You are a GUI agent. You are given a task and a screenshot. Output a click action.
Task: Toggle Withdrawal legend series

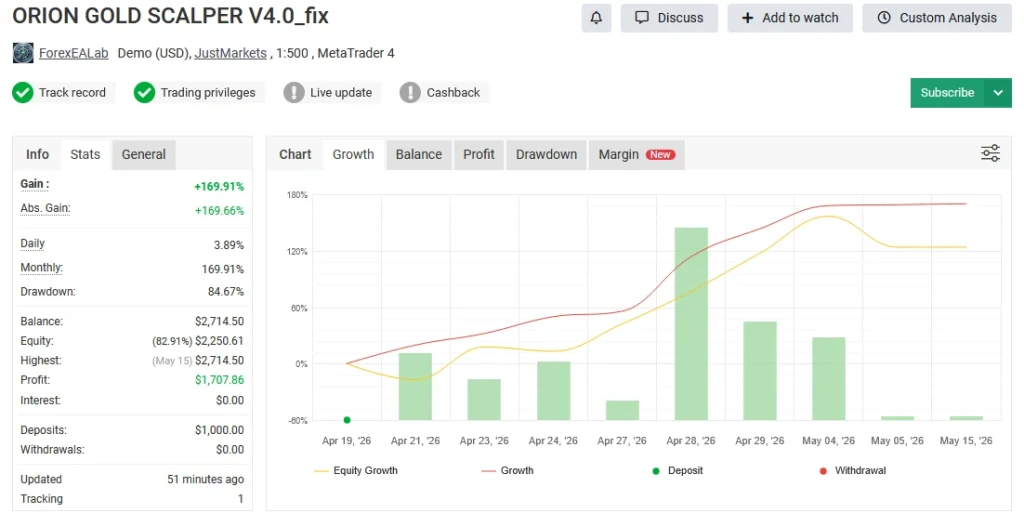[852, 471]
